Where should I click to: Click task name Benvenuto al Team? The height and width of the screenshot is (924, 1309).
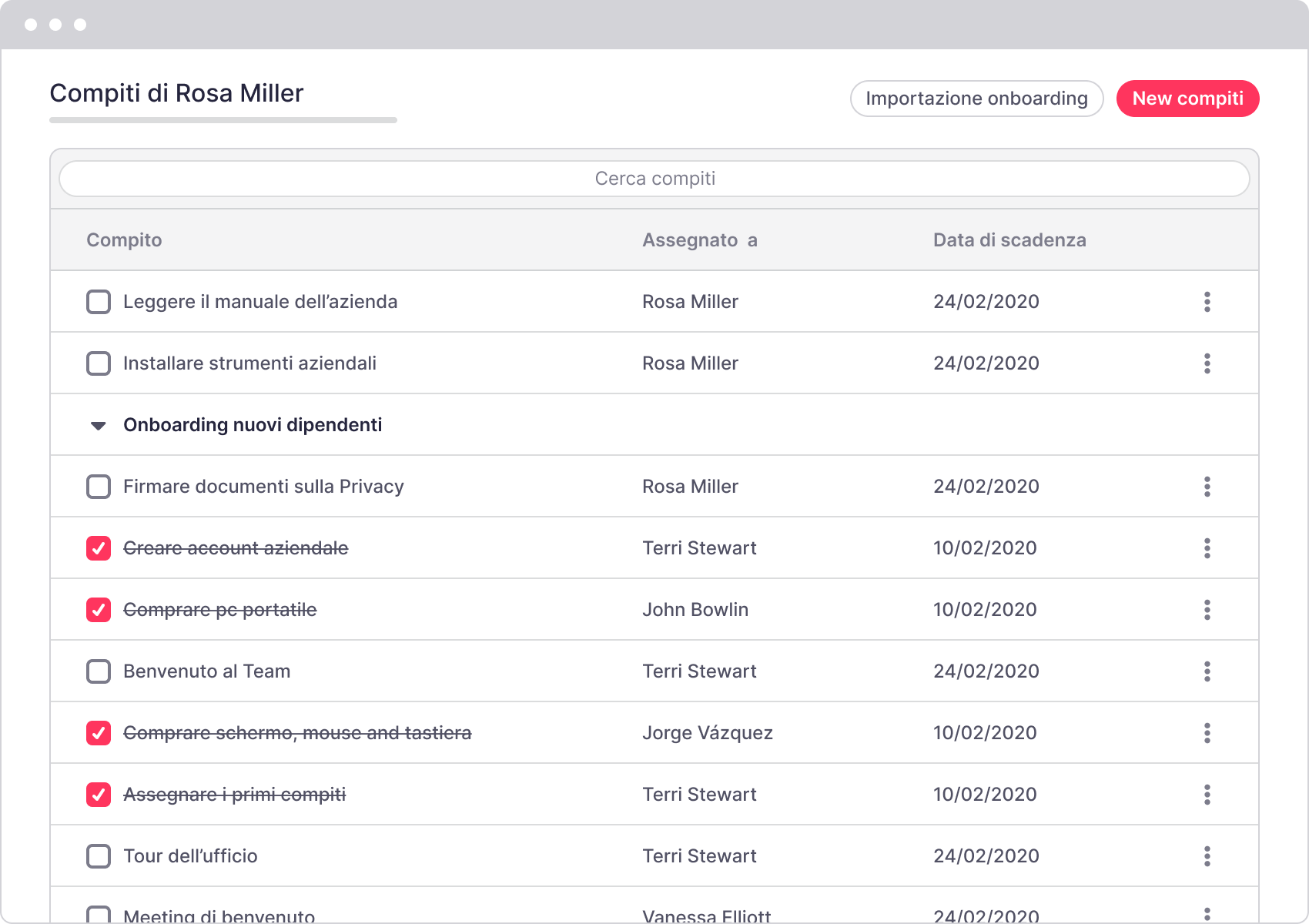tap(206, 671)
